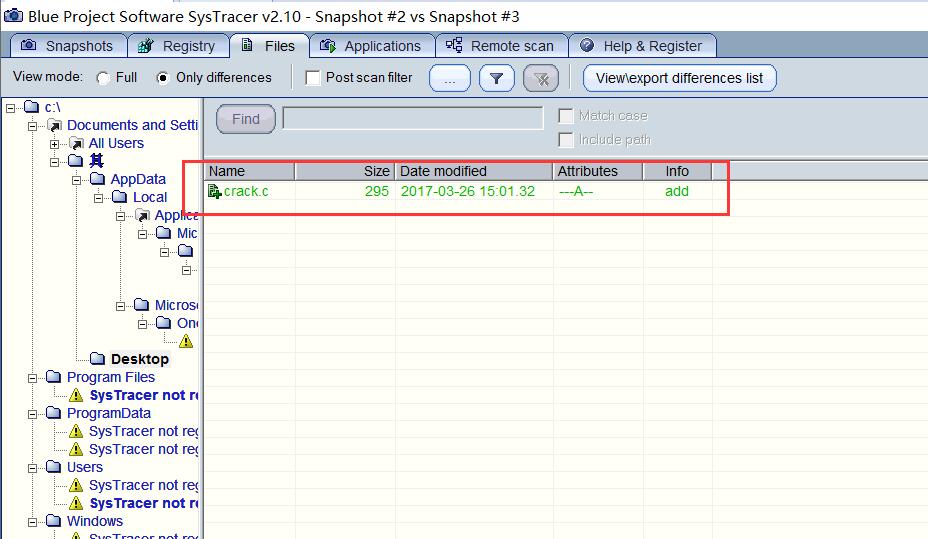Sort by the Info column header
The image size is (928, 539).
(x=677, y=171)
